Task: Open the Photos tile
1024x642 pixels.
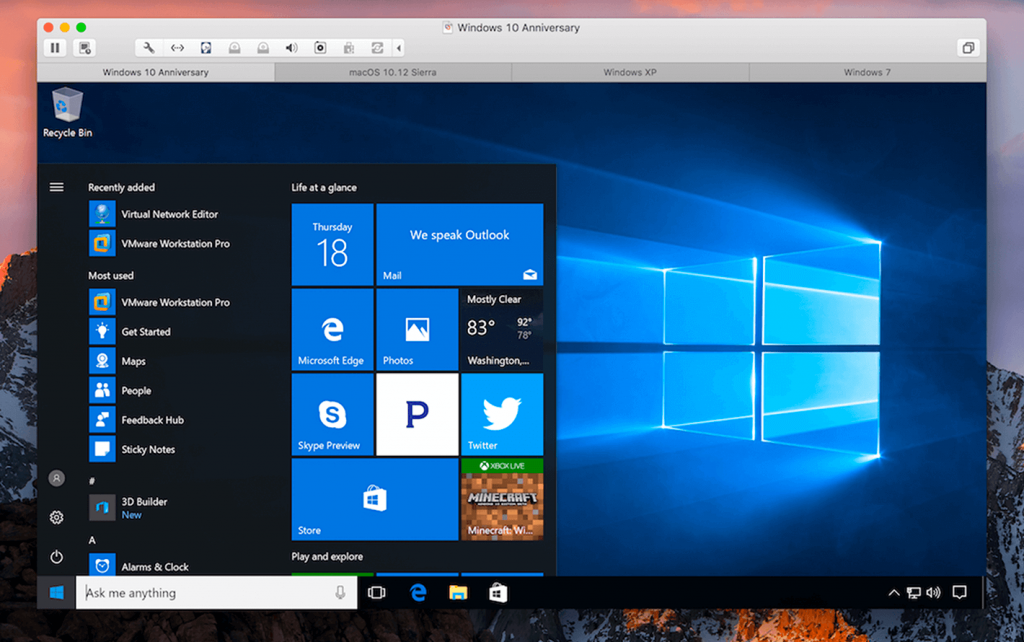Action: tap(417, 329)
